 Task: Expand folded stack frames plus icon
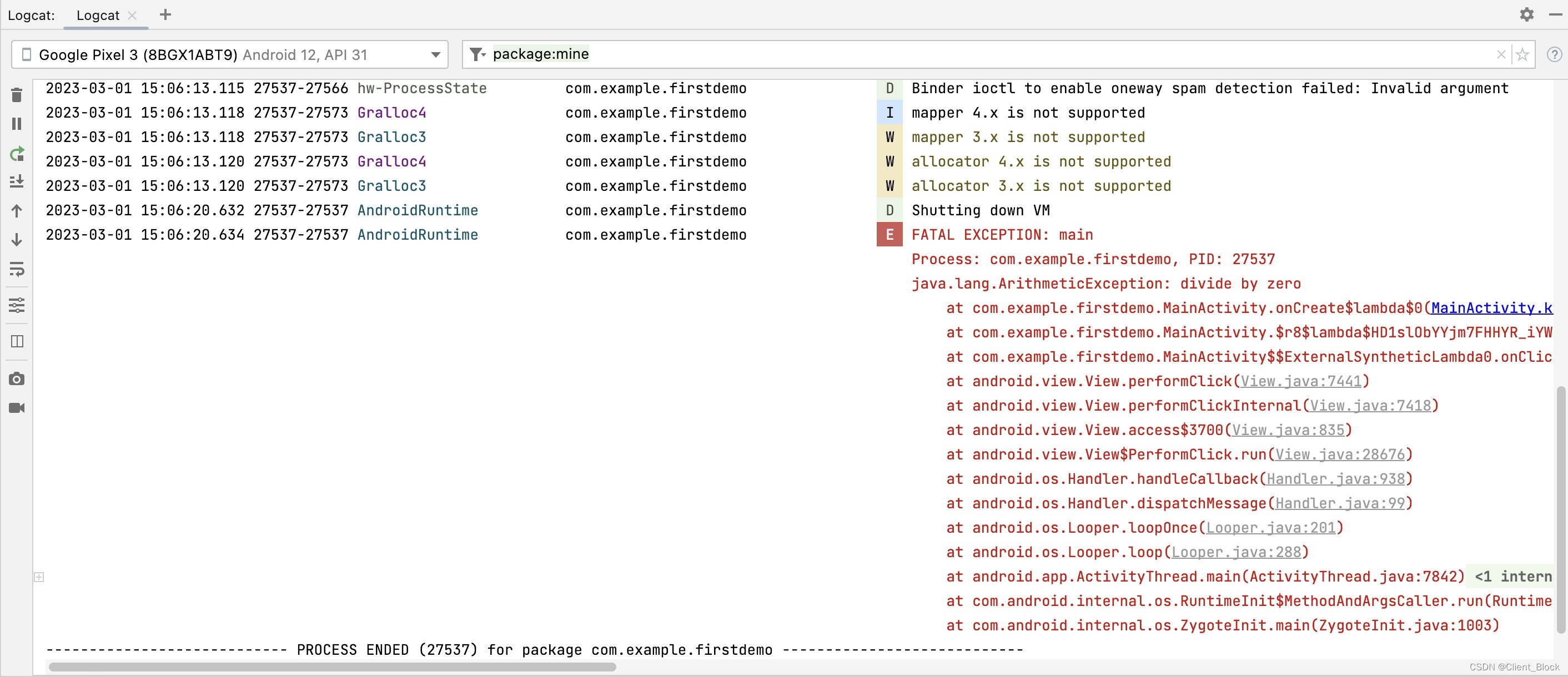tap(39, 577)
